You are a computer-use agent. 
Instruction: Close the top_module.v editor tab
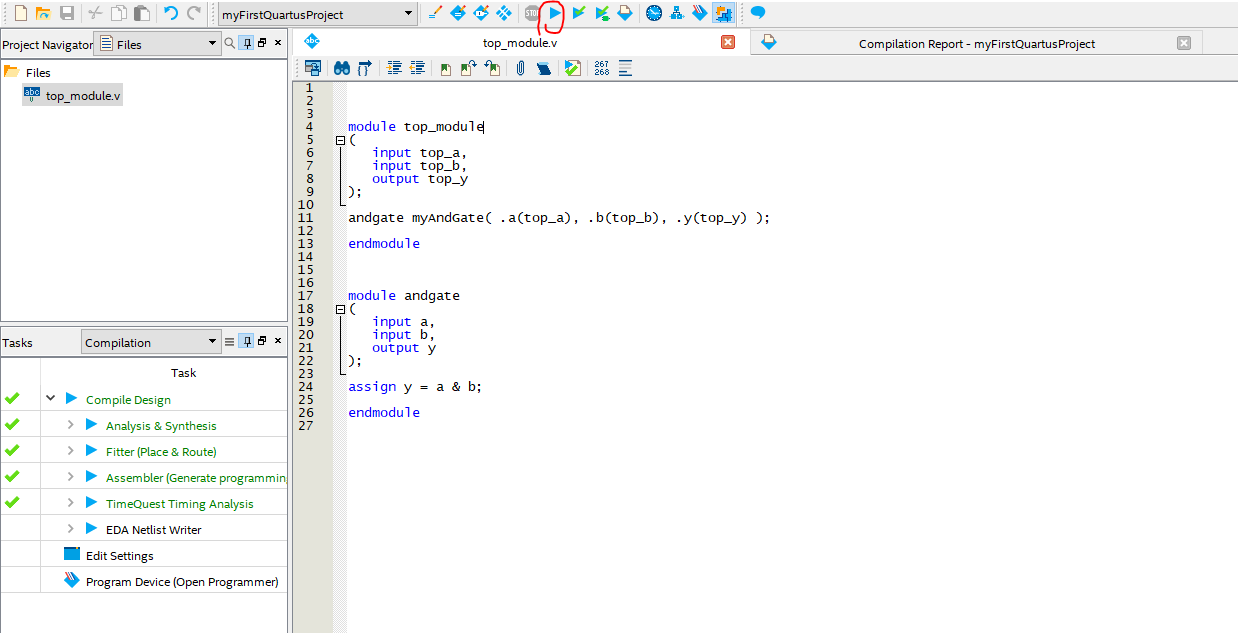pos(728,42)
